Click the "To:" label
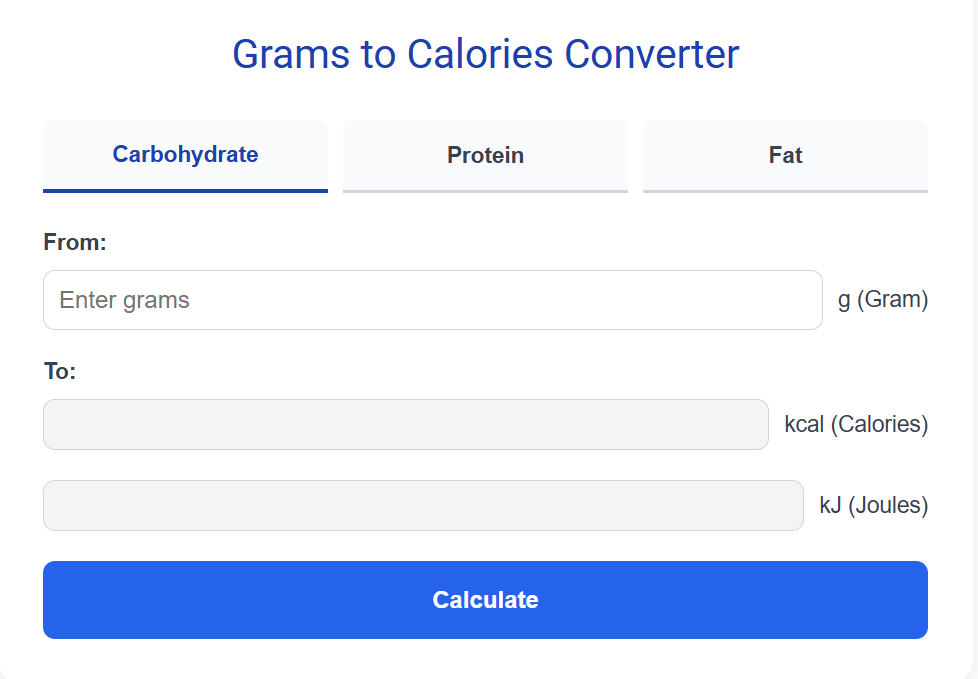978x679 pixels. coord(60,372)
